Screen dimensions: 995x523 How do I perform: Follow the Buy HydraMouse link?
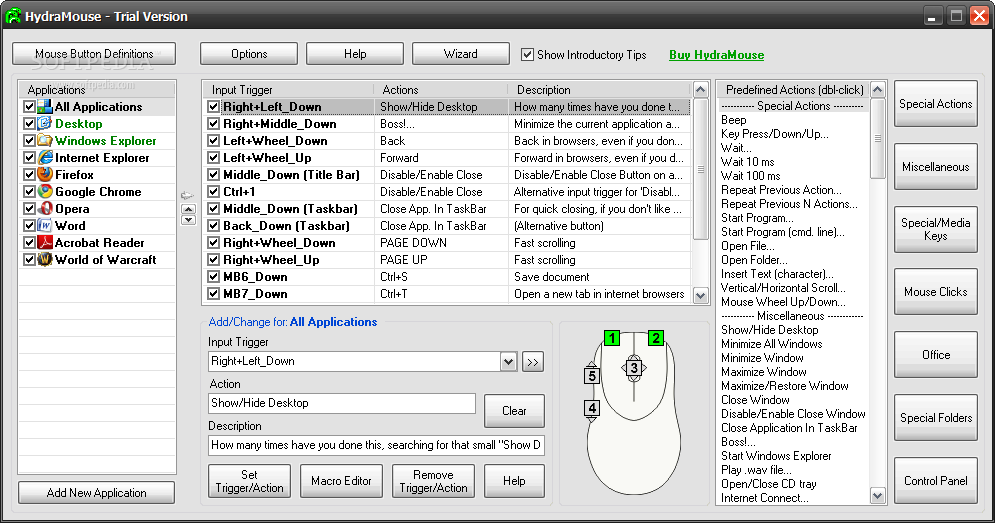716,55
